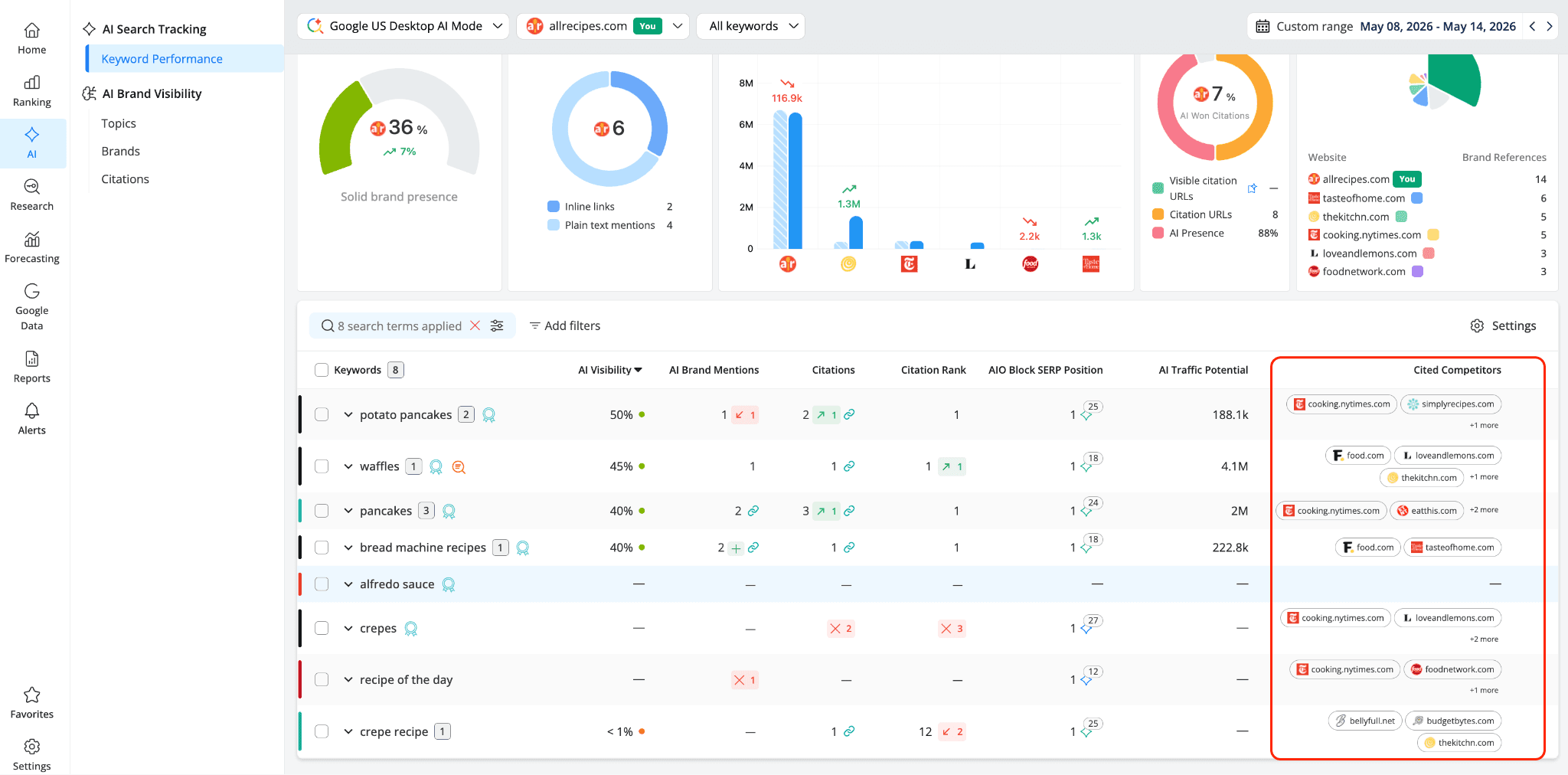
Task: Open the Research section icon
Action: click(x=31, y=186)
